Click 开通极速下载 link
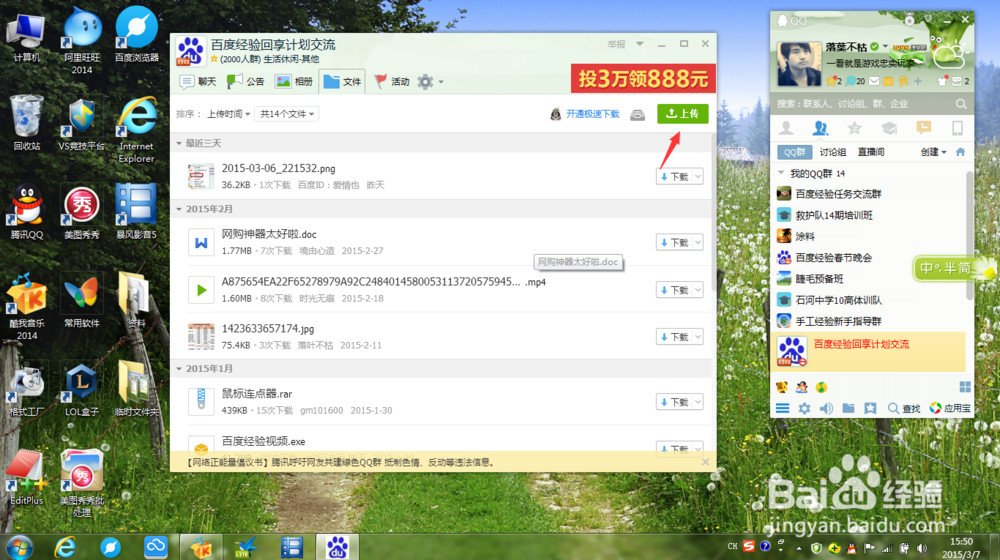 point(592,114)
